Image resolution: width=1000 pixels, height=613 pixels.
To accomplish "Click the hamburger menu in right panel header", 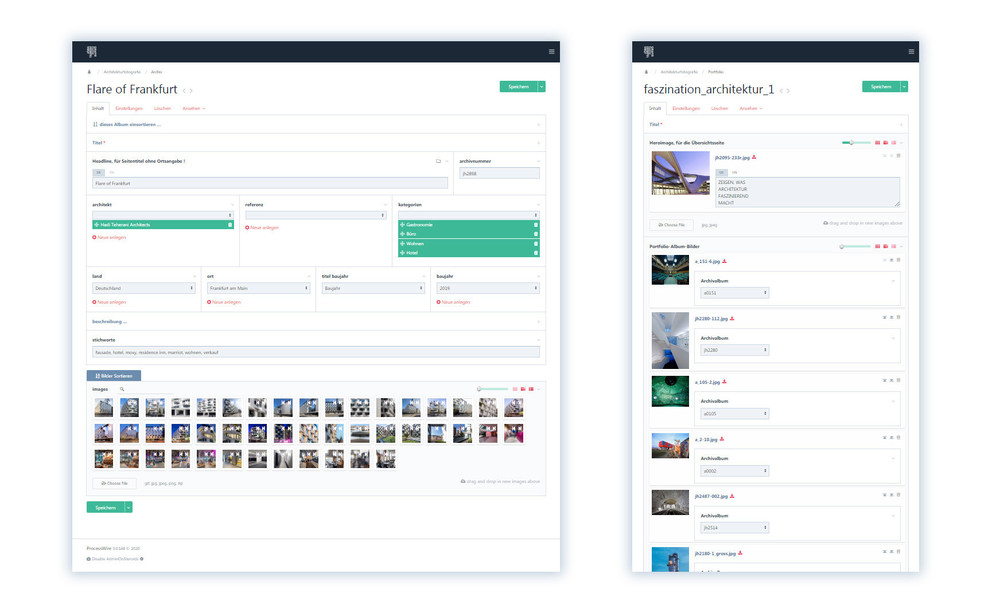I will point(910,51).
